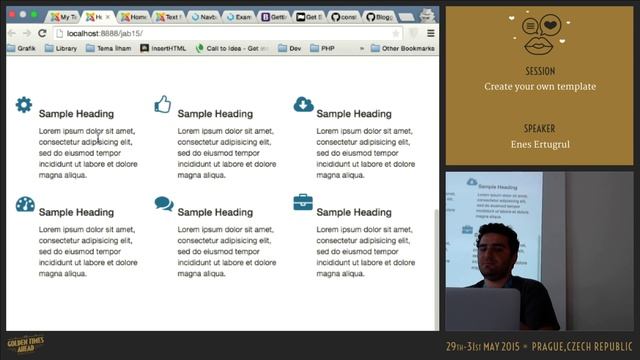Switch to the "Get E" tab
Image resolution: width=640 pixels, height=360 pixels.
pos(309,17)
